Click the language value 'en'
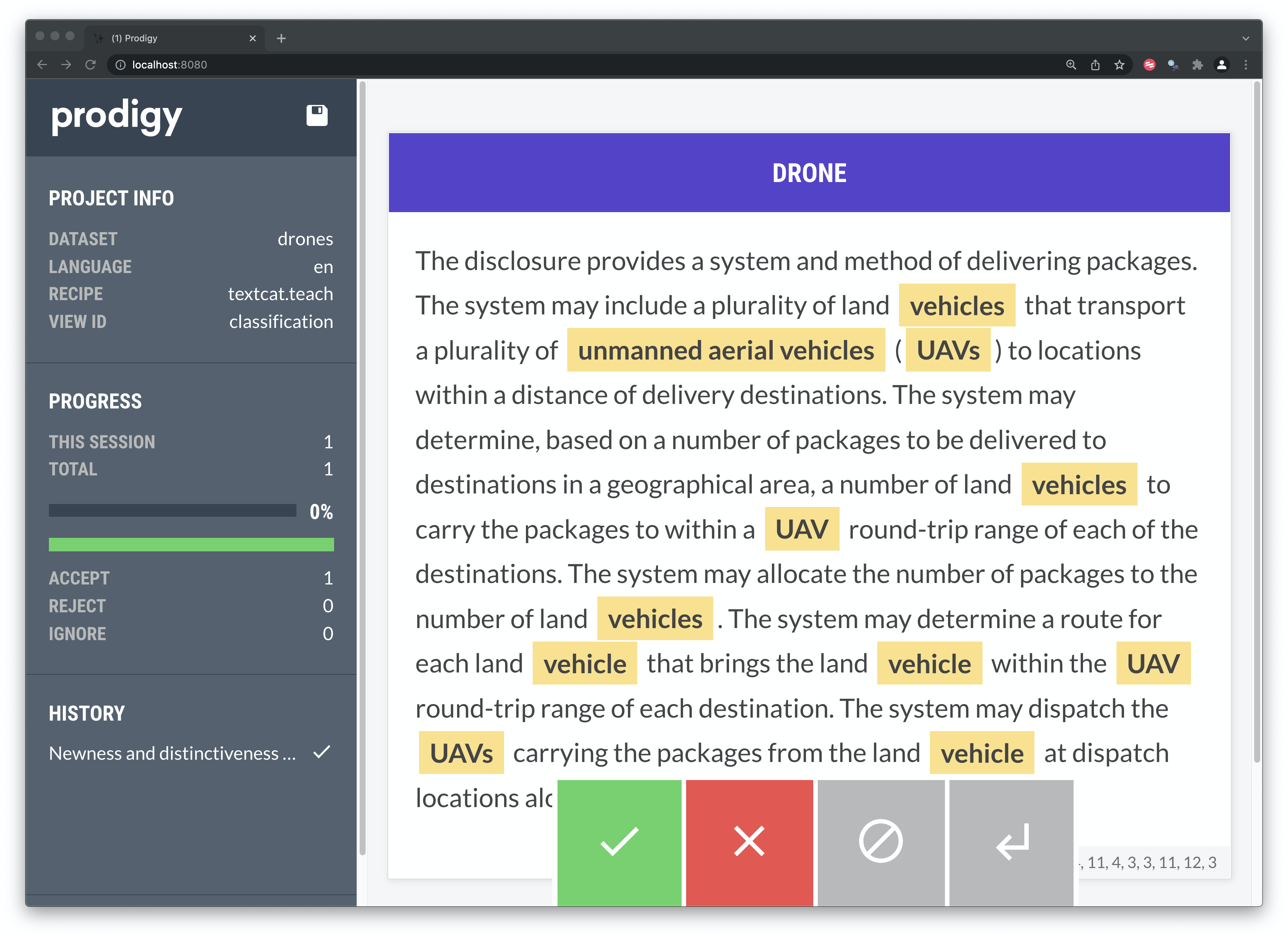1288x938 pixels. pyautogui.click(x=323, y=267)
